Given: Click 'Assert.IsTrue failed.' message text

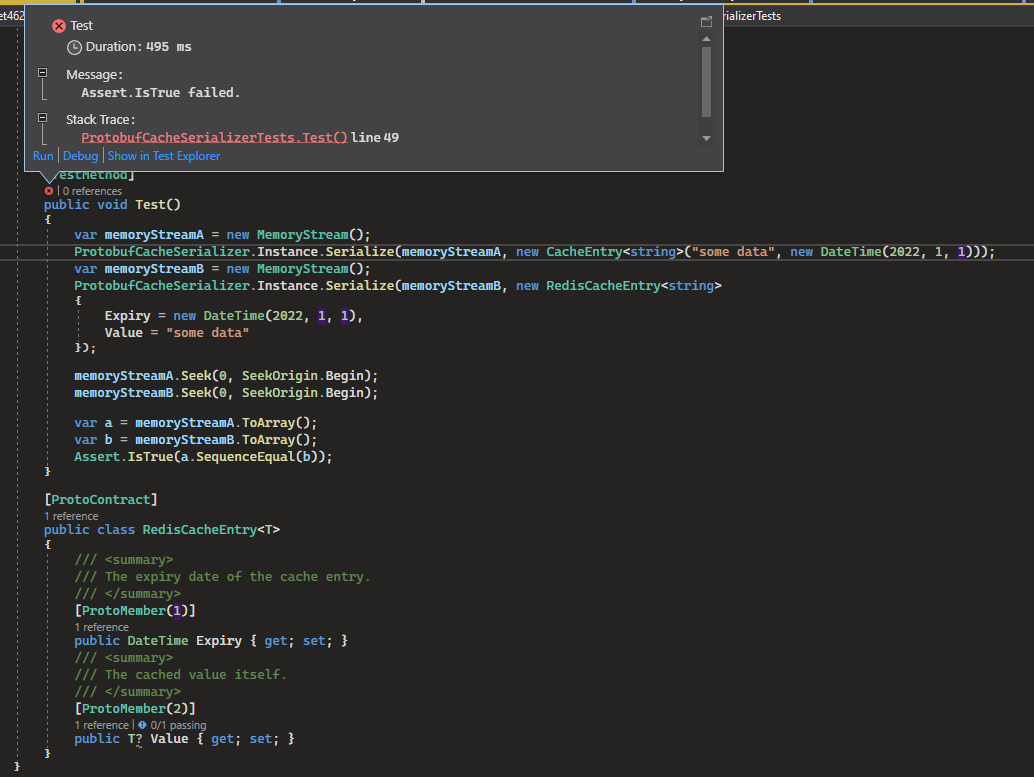Looking at the screenshot, I should pos(160,92).
